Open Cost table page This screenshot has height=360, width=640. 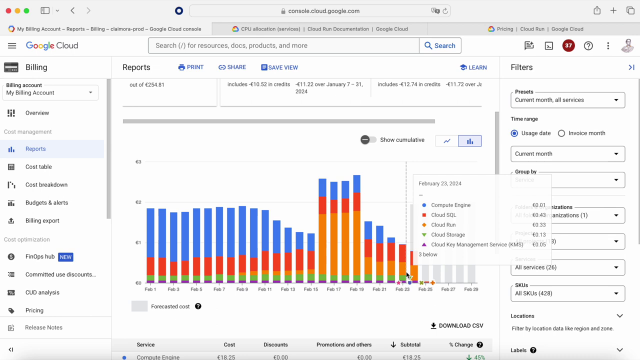click(x=52, y=167)
